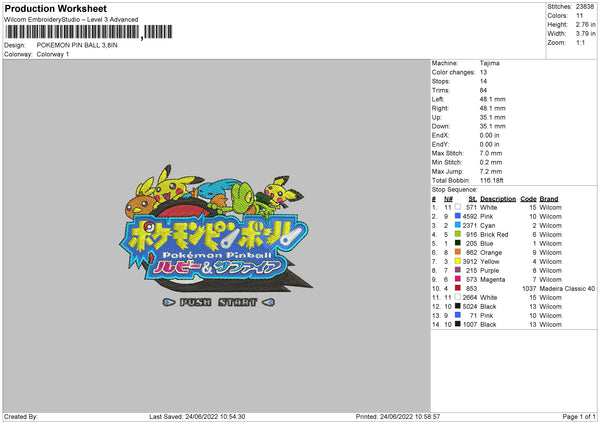Click the Trims value 84

(x=483, y=90)
